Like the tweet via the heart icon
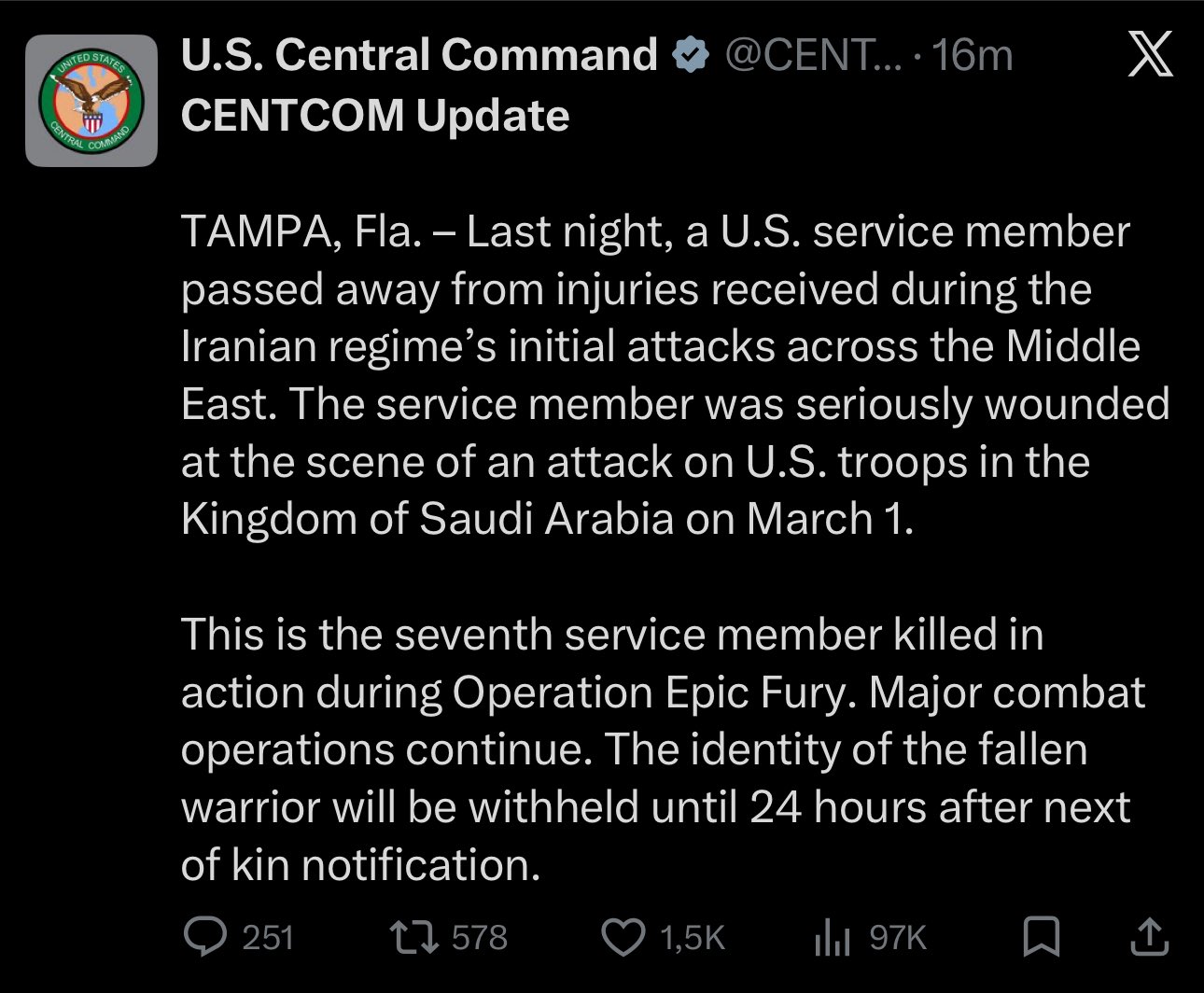Viewport: 1204px width, 993px height. coord(623,937)
